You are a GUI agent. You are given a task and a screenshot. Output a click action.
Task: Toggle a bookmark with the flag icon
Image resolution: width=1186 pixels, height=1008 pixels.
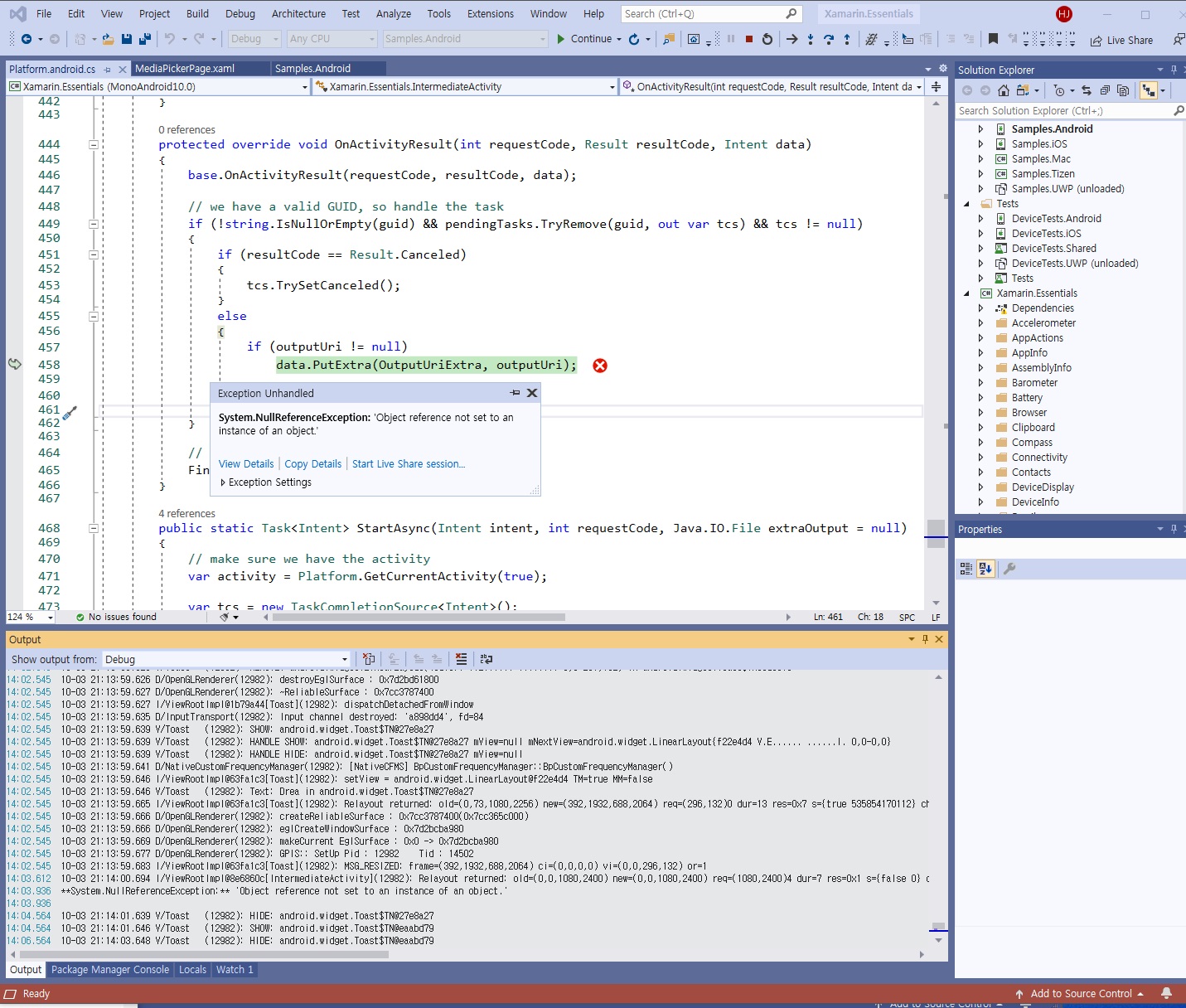(991, 39)
